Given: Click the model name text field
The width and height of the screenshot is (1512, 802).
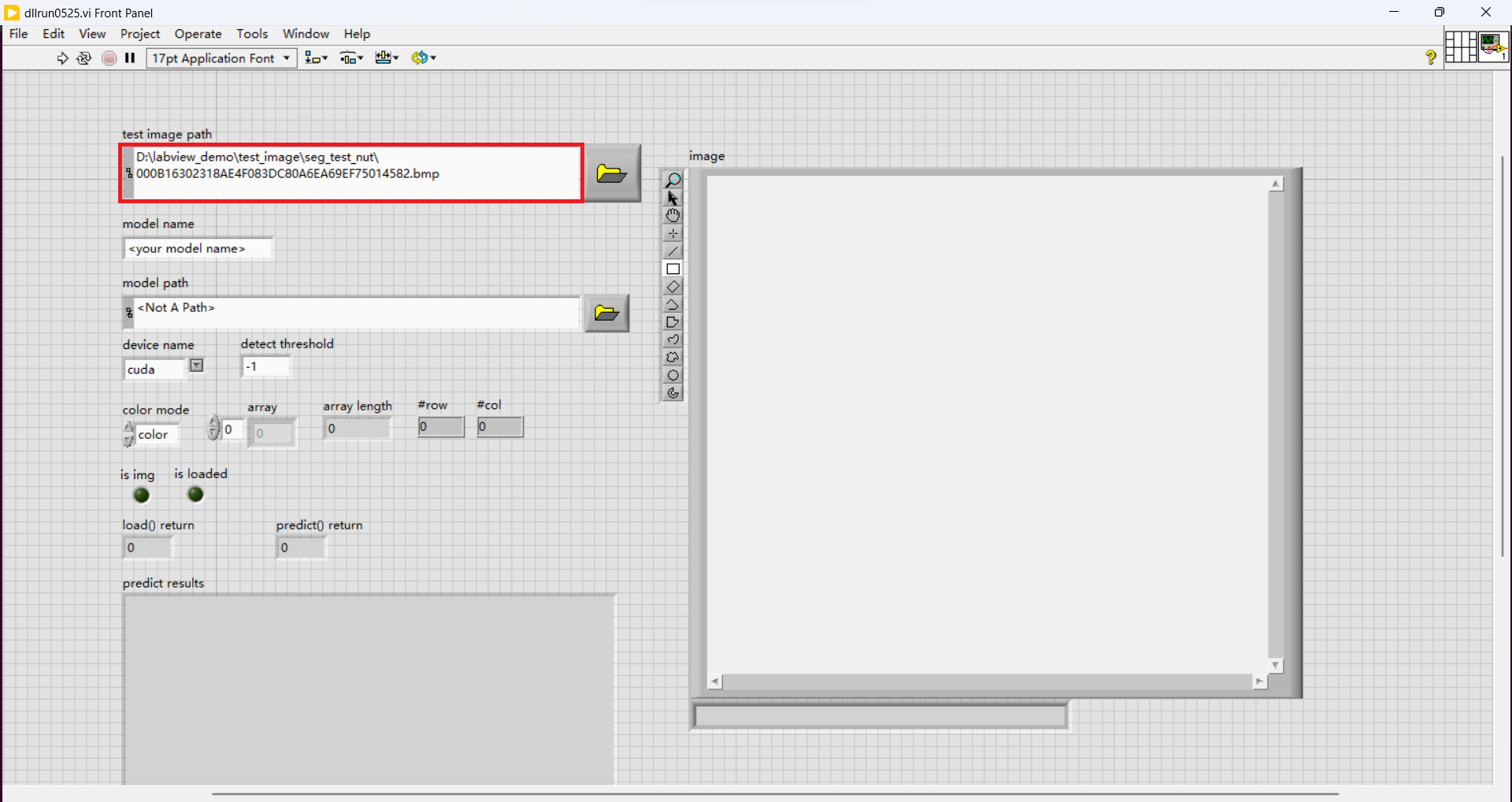Looking at the screenshot, I should [198, 248].
